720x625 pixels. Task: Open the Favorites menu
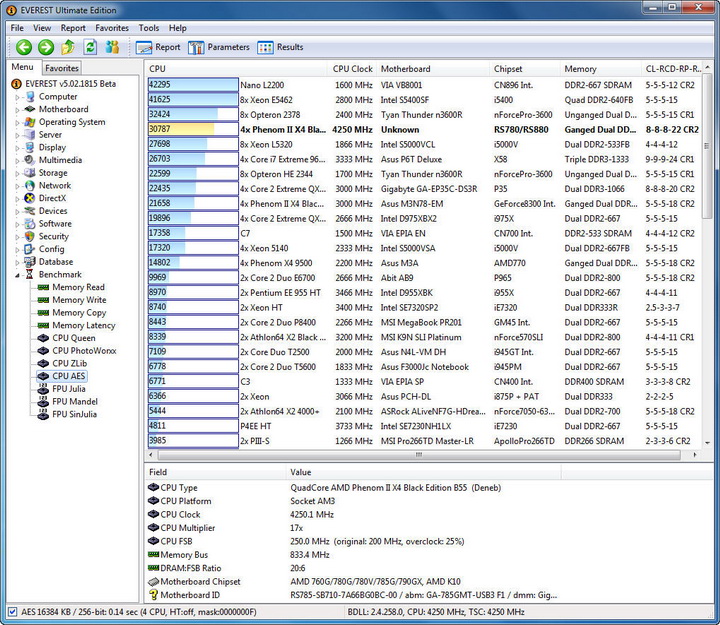click(x=112, y=28)
